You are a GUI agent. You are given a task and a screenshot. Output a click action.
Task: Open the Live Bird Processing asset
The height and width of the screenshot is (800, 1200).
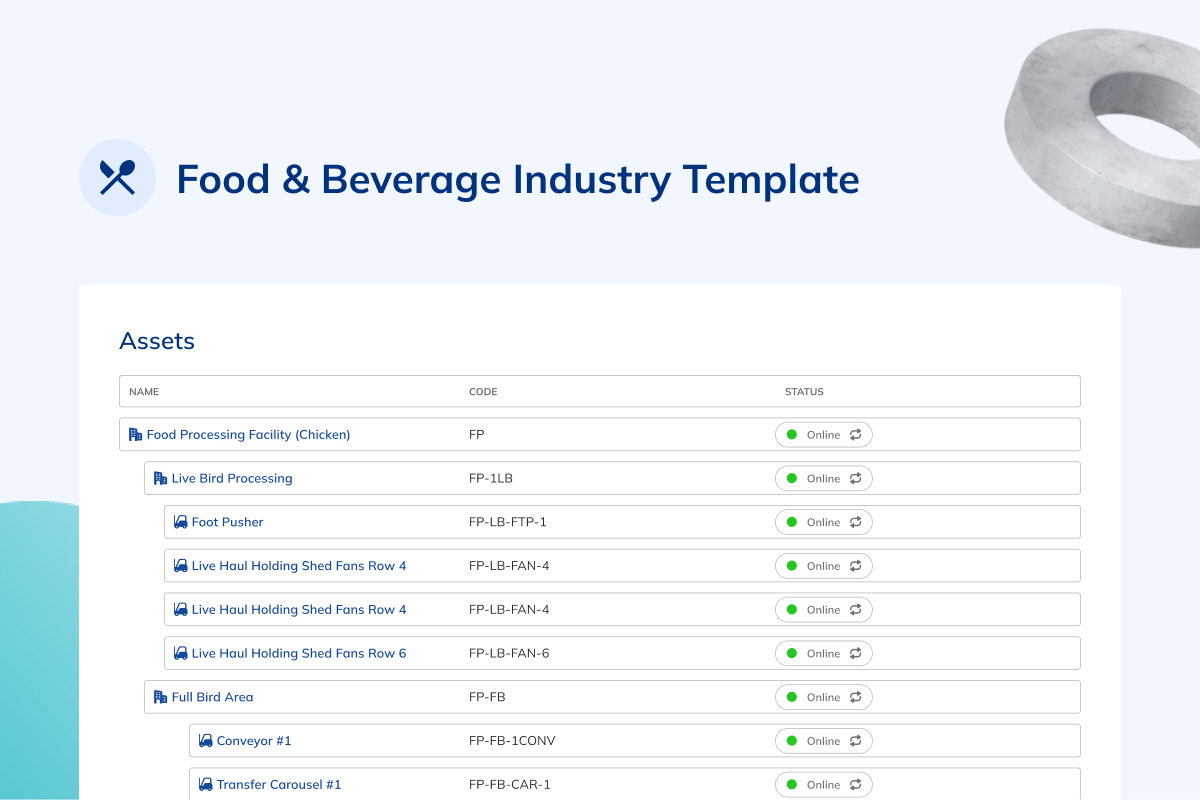[232, 479]
